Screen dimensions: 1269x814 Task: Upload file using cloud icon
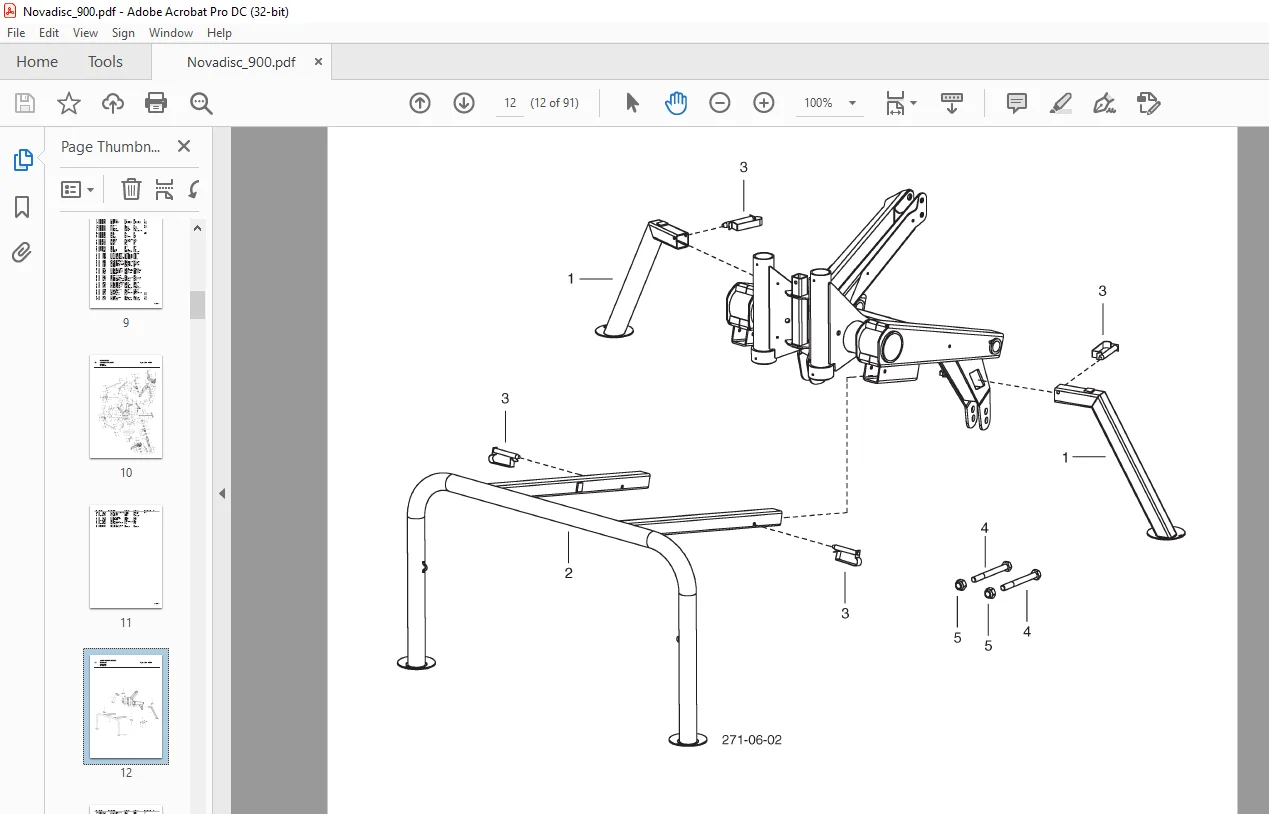click(113, 103)
